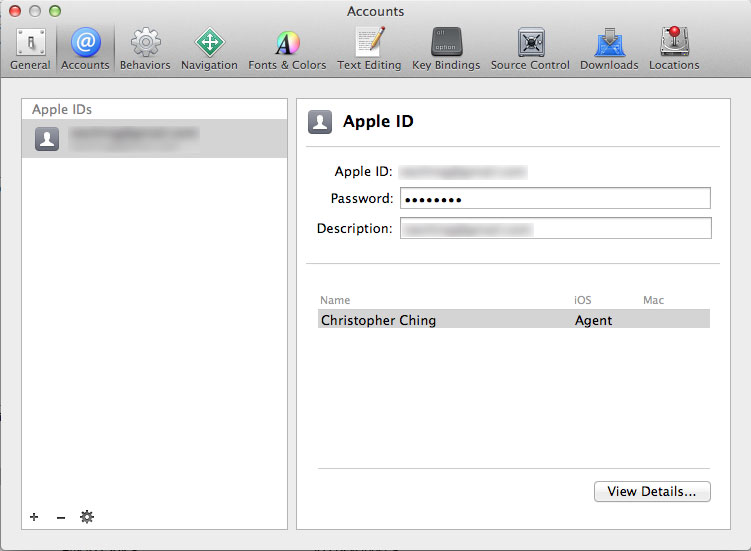Viewport: 751px width, 551px height.
Task: Click the View Details button
Action: (x=652, y=492)
